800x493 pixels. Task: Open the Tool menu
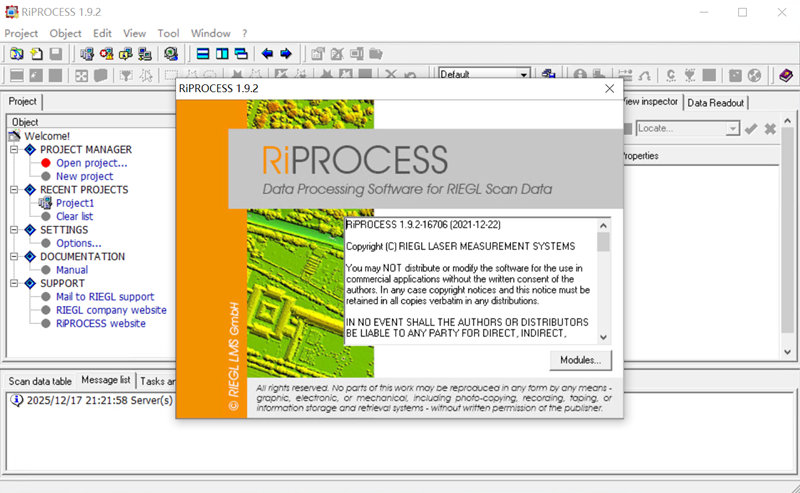[x=168, y=33]
